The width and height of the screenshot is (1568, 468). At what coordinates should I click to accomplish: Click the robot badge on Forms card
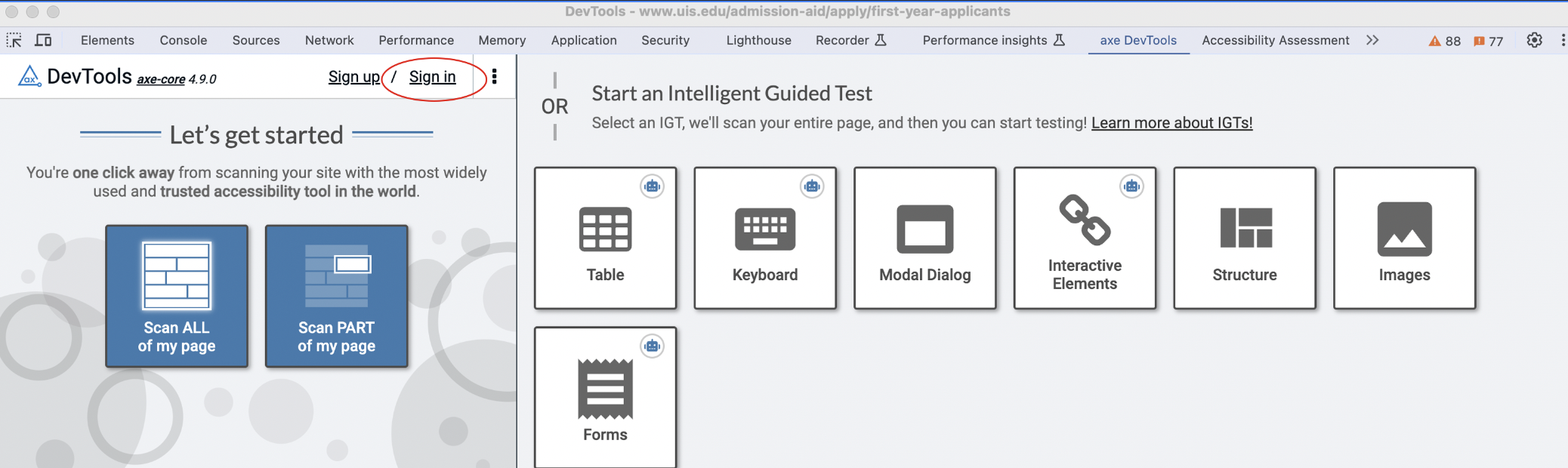(653, 346)
